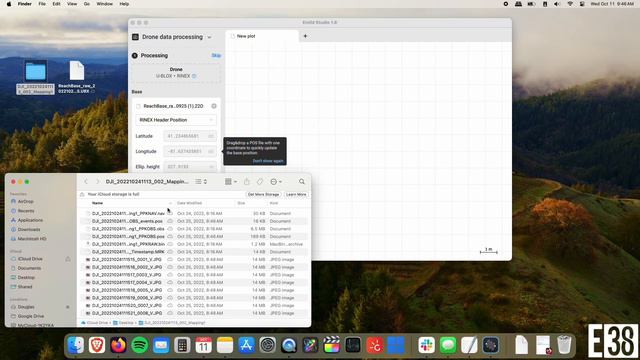
Task: Click the info icon next to U-BLOX RINEX
Action: [x=194, y=76]
